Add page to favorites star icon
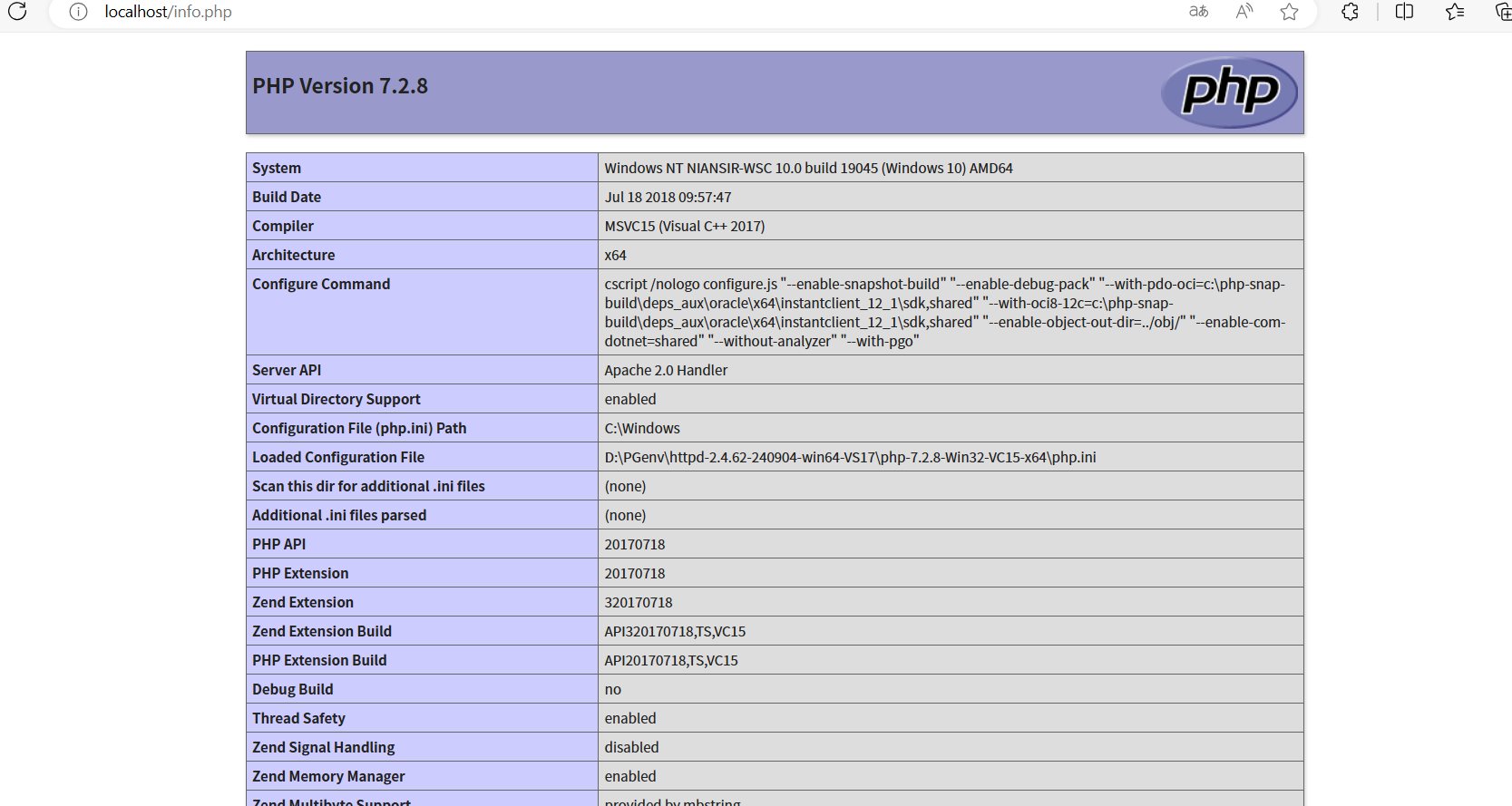The height and width of the screenshot is (806, 1512). [x=1289, y=12]
